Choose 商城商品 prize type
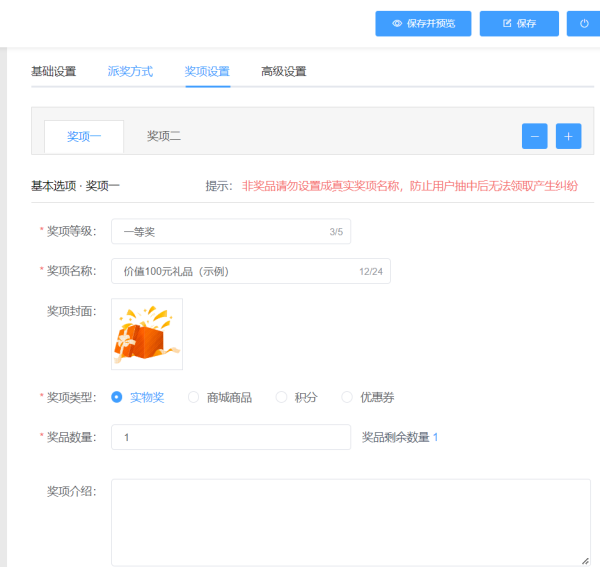This screenshot has width=600, height=567. pyautogui.click(x=194, y=397)
